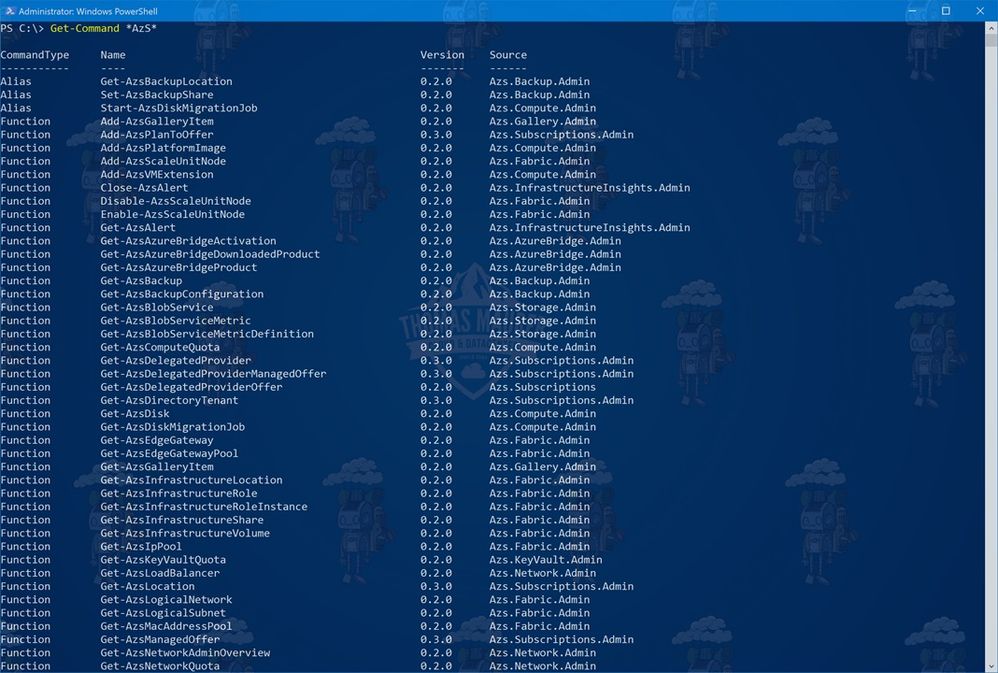The width and height of the screenshot is (998, 673).
Task: Click the Name column header
Action: coord(113,55)
